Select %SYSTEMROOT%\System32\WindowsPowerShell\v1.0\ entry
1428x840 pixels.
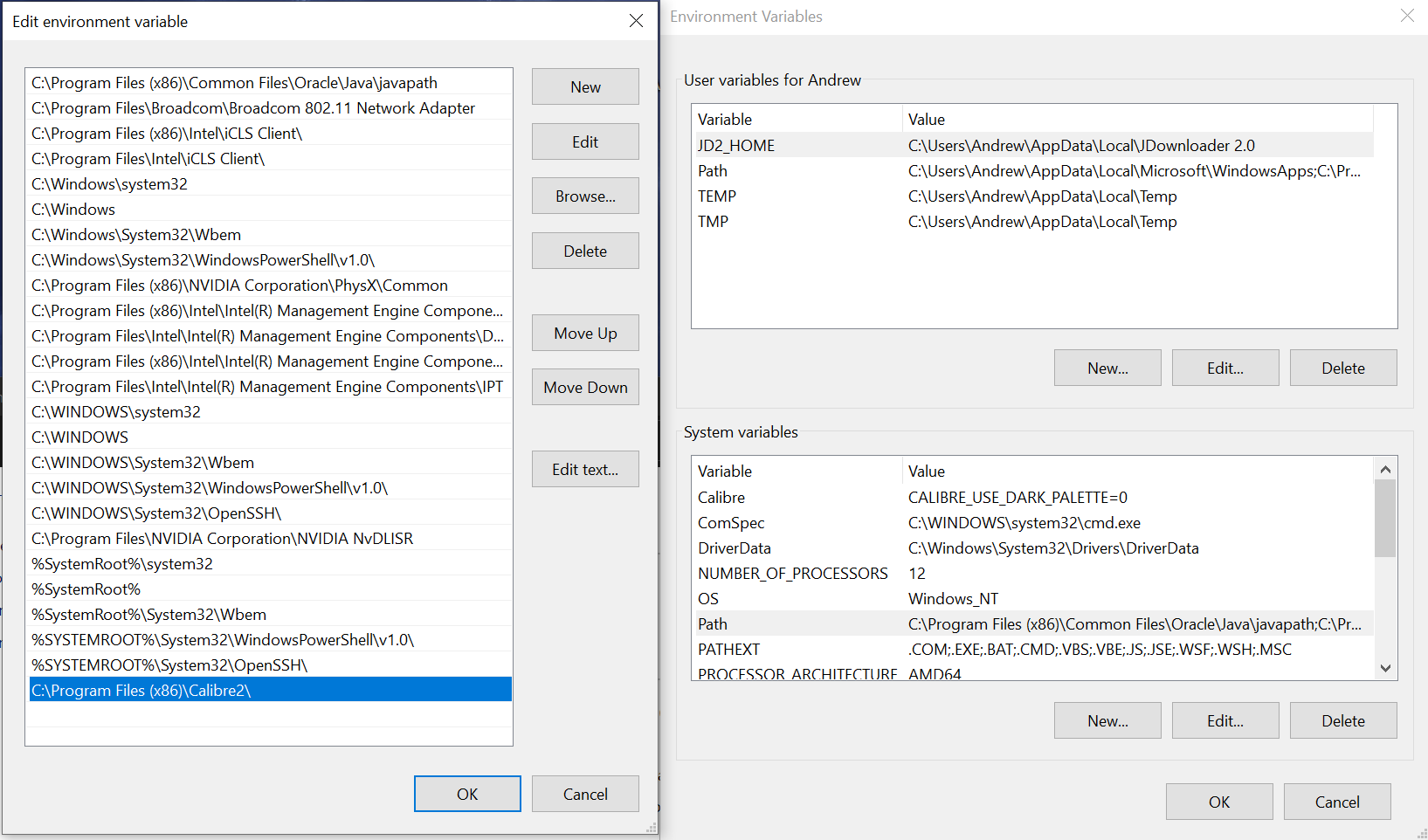tap(271, 639)
